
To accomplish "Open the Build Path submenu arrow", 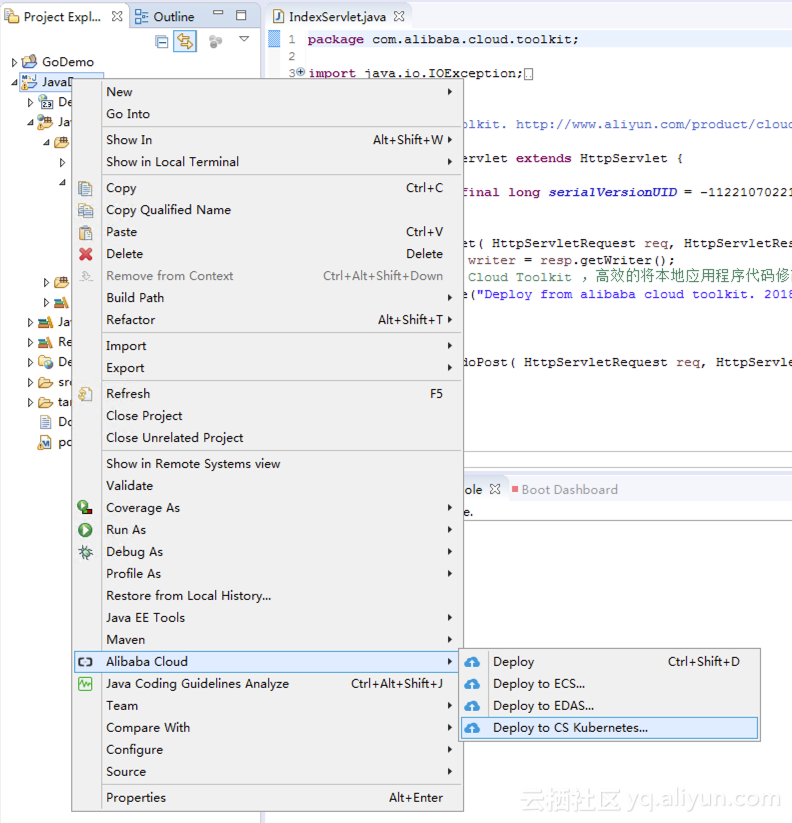I will (x=450, y=298).
